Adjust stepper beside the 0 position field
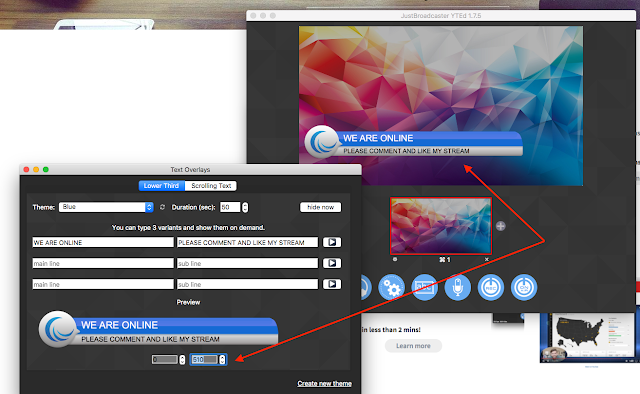The width and height of the screenshot is (640, 394). [182, 359]
